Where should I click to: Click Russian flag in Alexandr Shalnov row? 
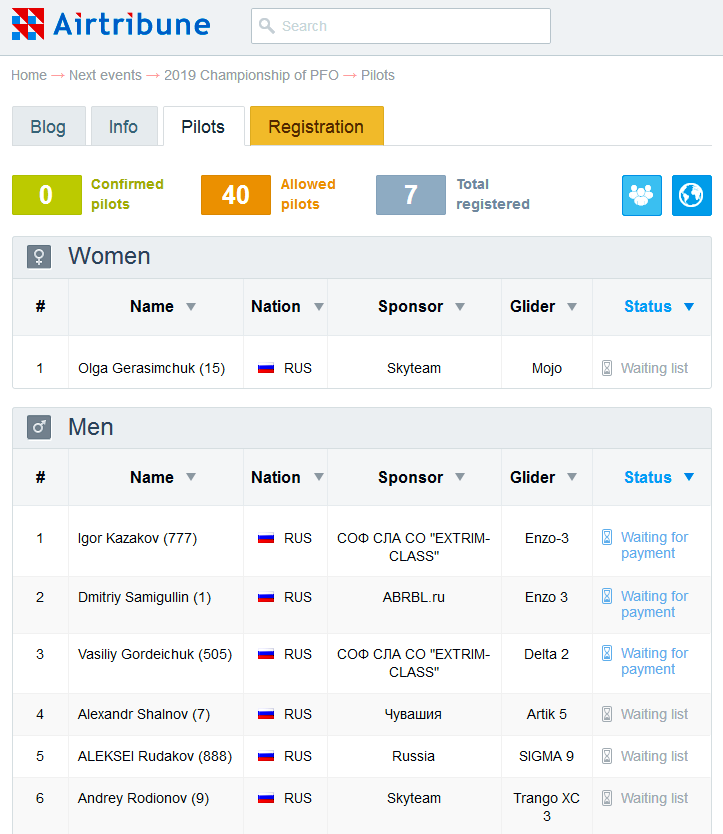coord(266,714)
